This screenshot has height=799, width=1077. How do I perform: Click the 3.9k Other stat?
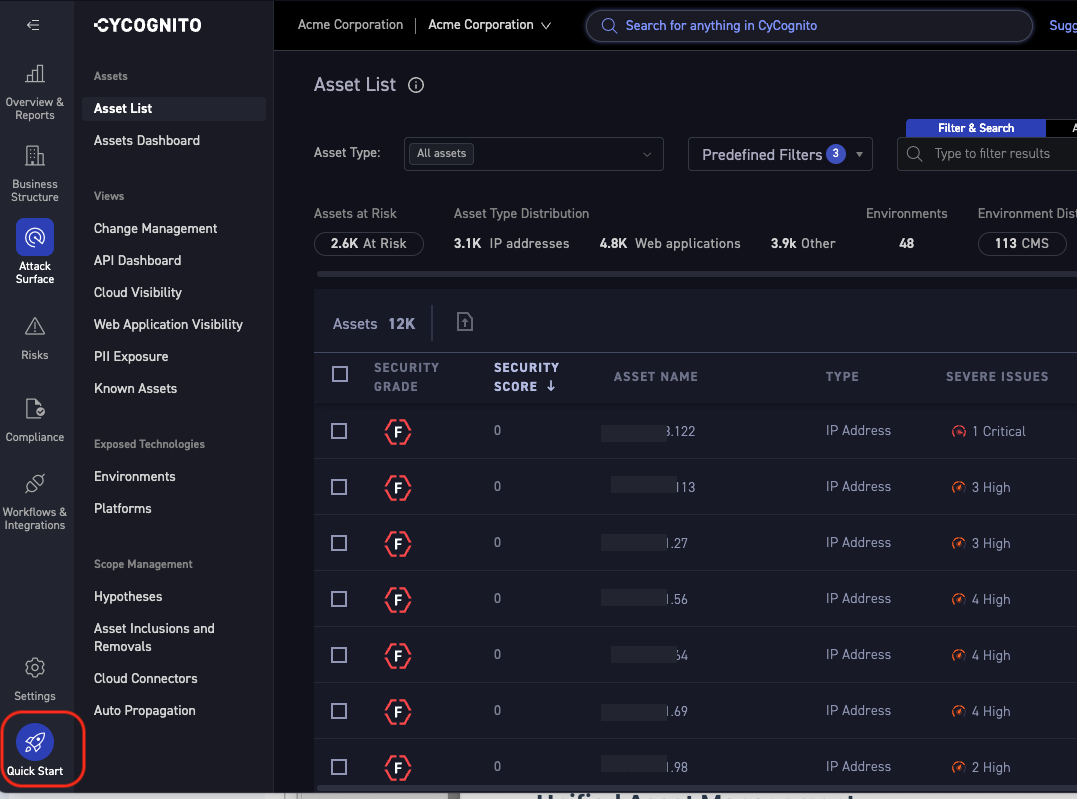803,243
